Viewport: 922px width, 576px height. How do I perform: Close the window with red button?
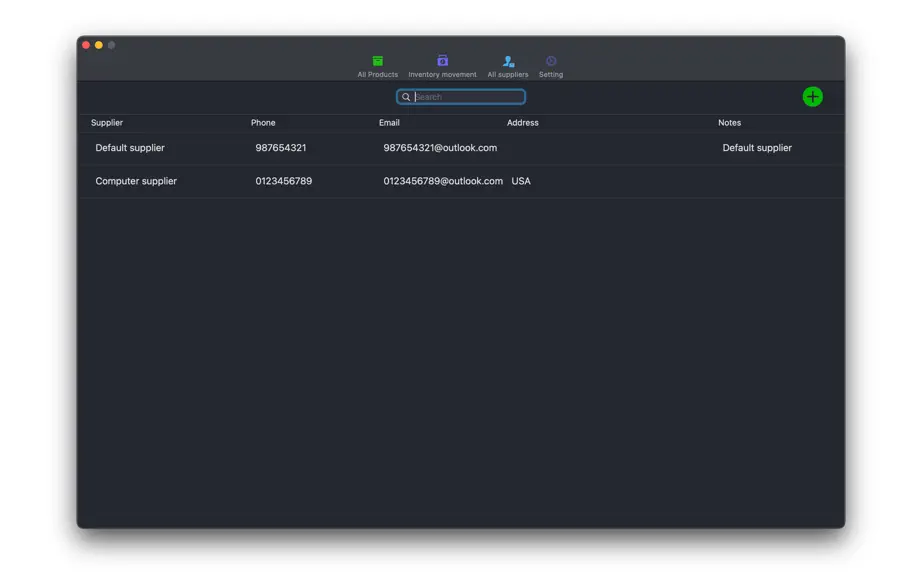pyautogui.click(x=86, y=45)
